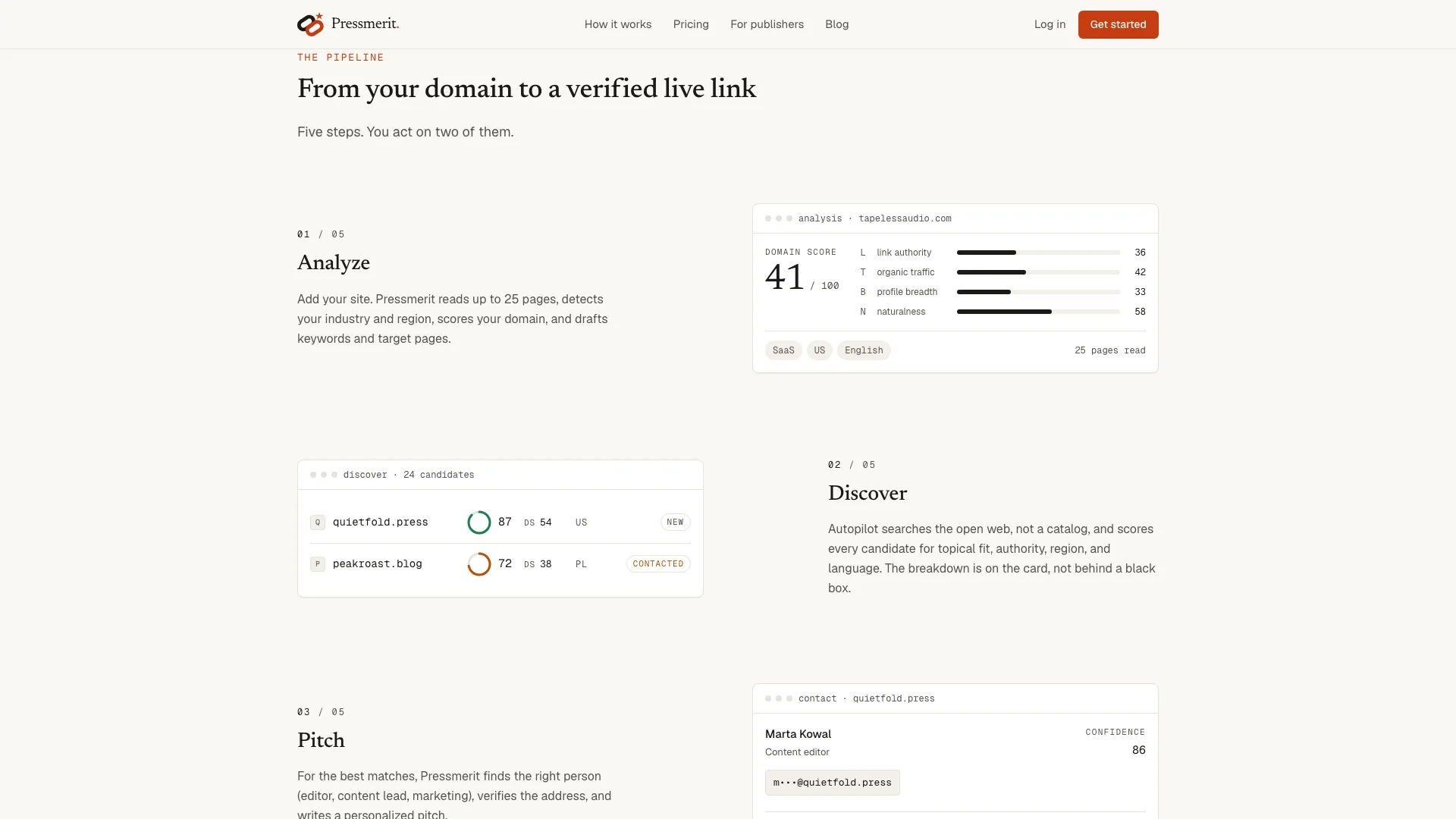1456x819 pixels.
Task: Click the domain score 41 value
Action: [785, 278]
